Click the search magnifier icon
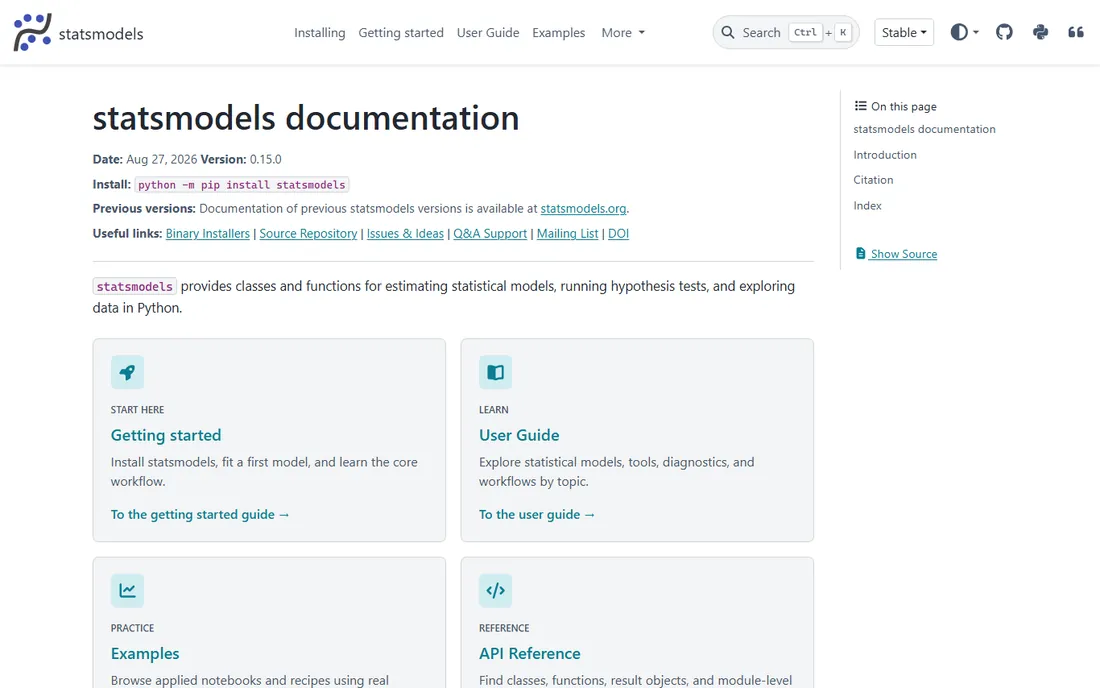Viewport: 1100px width, 688px height. click(728, 32)
